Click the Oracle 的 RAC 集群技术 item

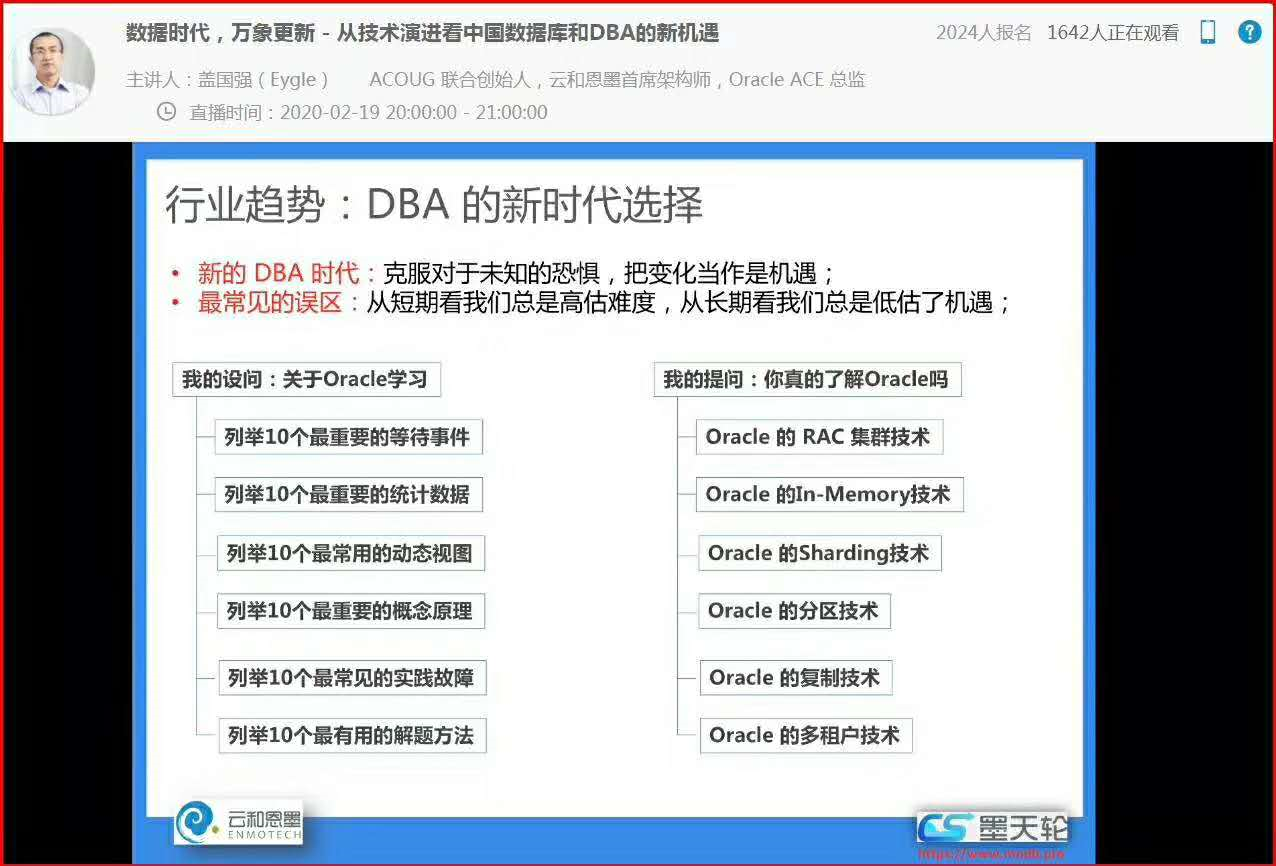[x=819, y=436]
